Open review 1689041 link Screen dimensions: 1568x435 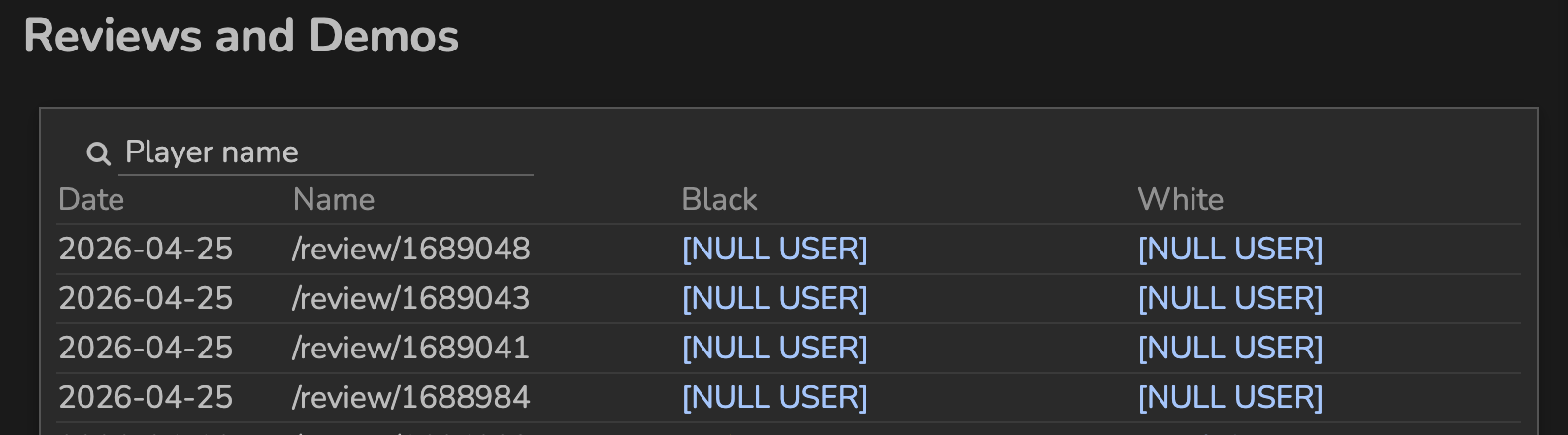click(411, 349)
